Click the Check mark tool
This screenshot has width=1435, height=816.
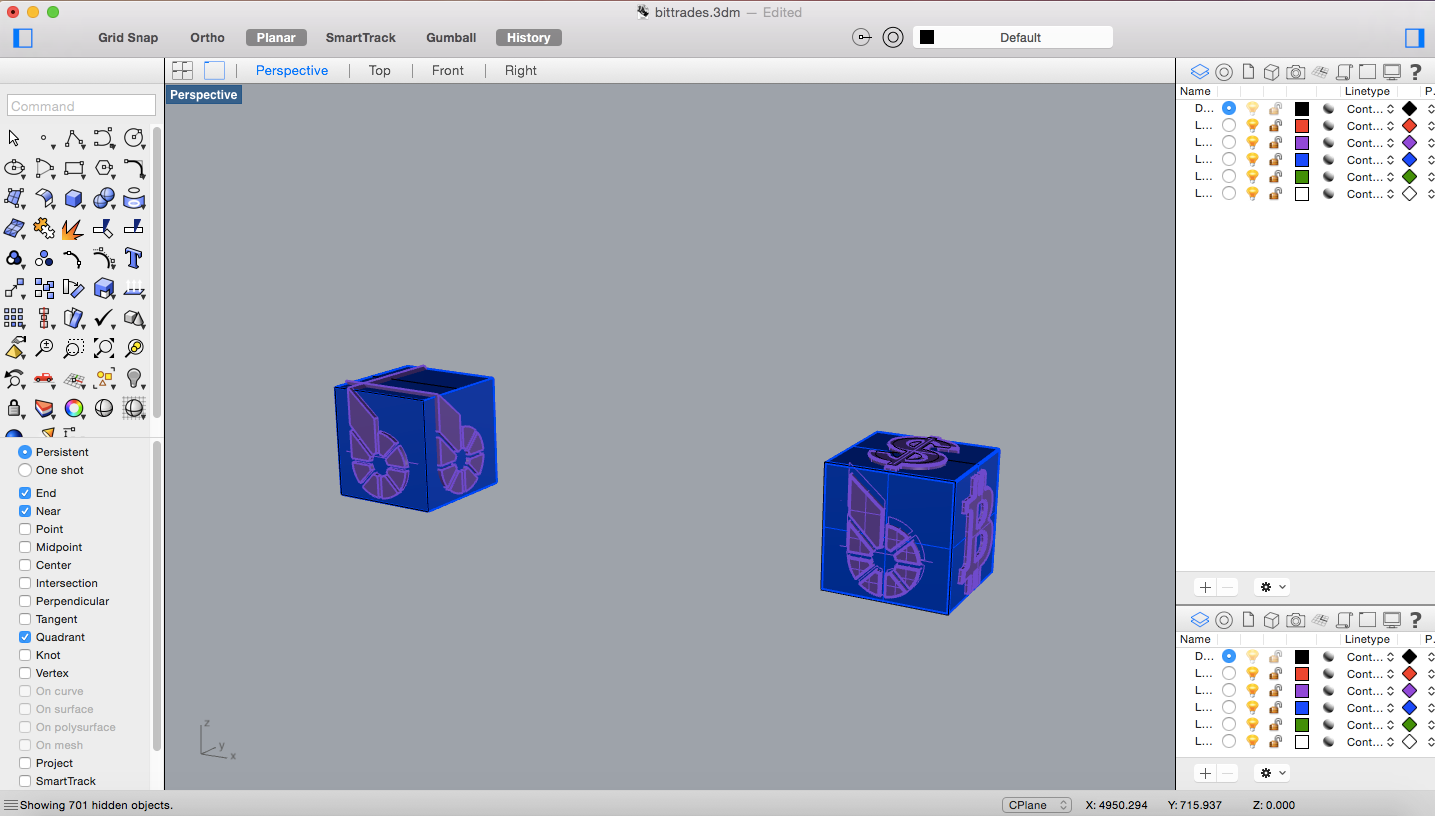[x=104, y=318]
